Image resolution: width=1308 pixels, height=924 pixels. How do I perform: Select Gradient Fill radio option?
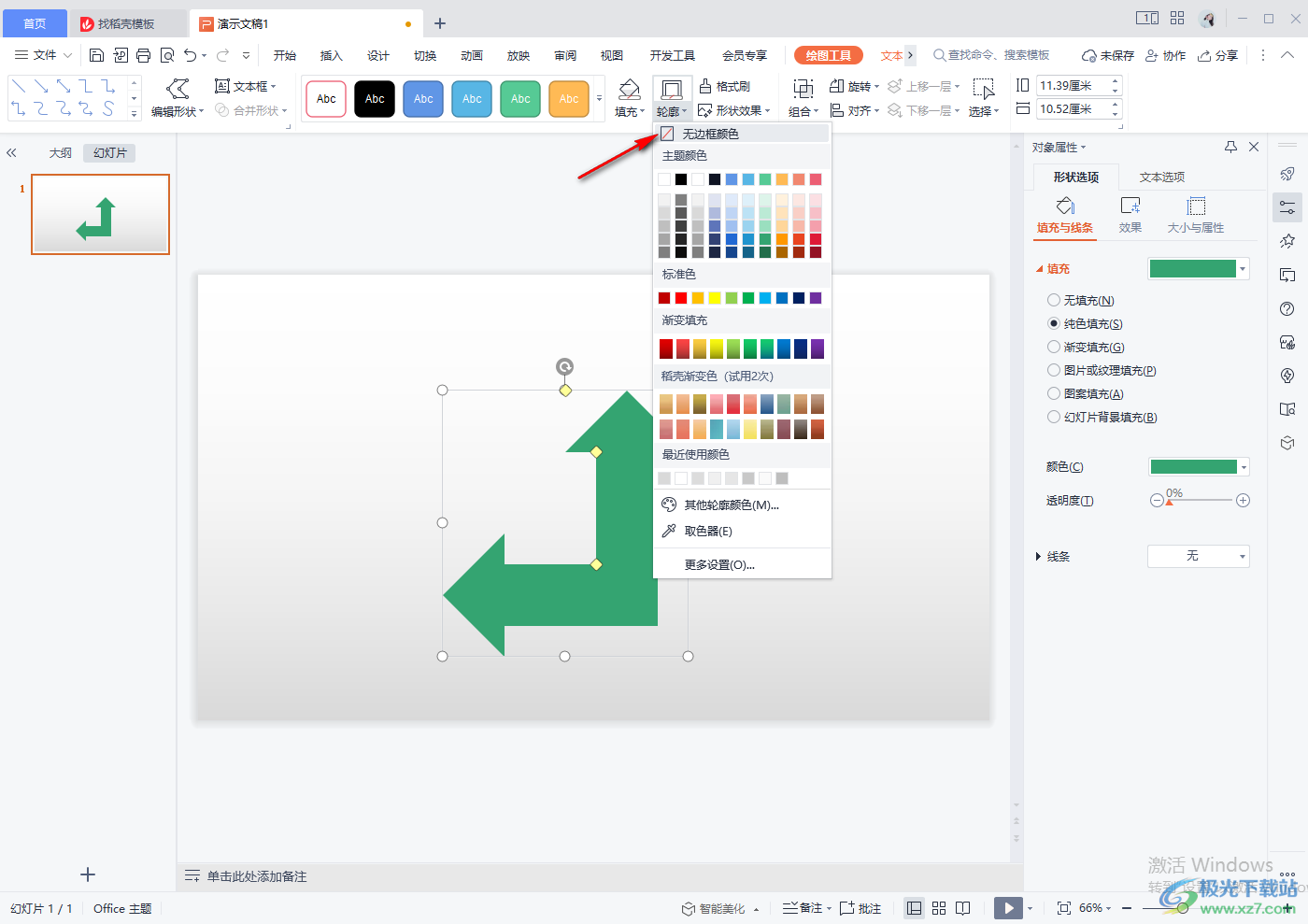pos(1054,347)
